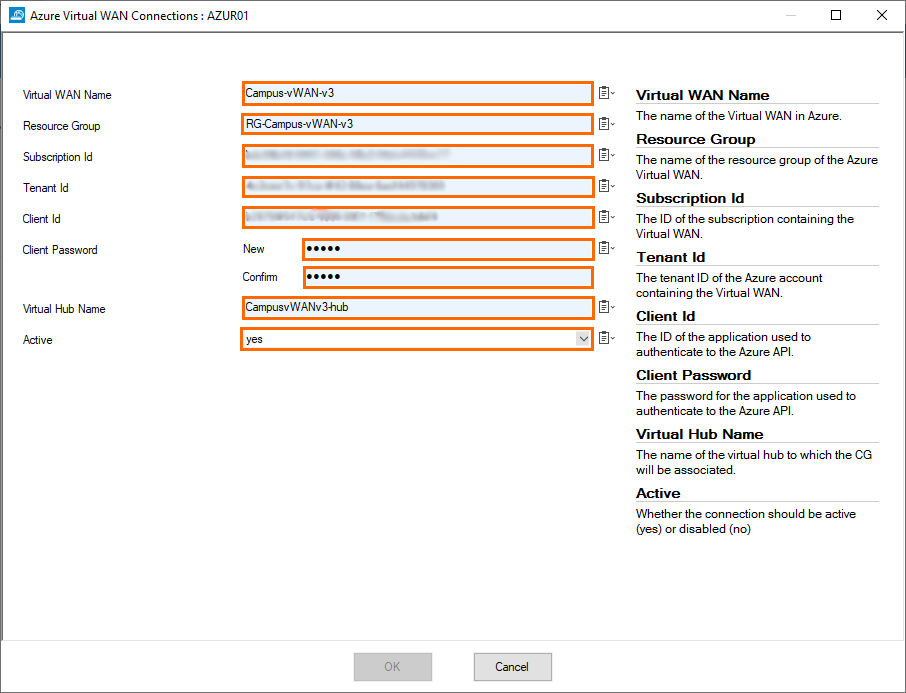Click the 'Active' help heading
Viewport: 906px width, 693px height.
pyautogui.click(x=658, y=493)
